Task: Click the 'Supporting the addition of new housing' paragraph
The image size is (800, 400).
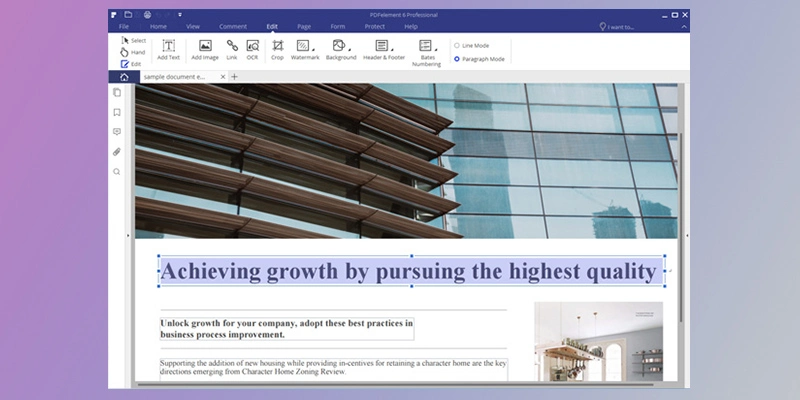Action: (x=334, y=368)
